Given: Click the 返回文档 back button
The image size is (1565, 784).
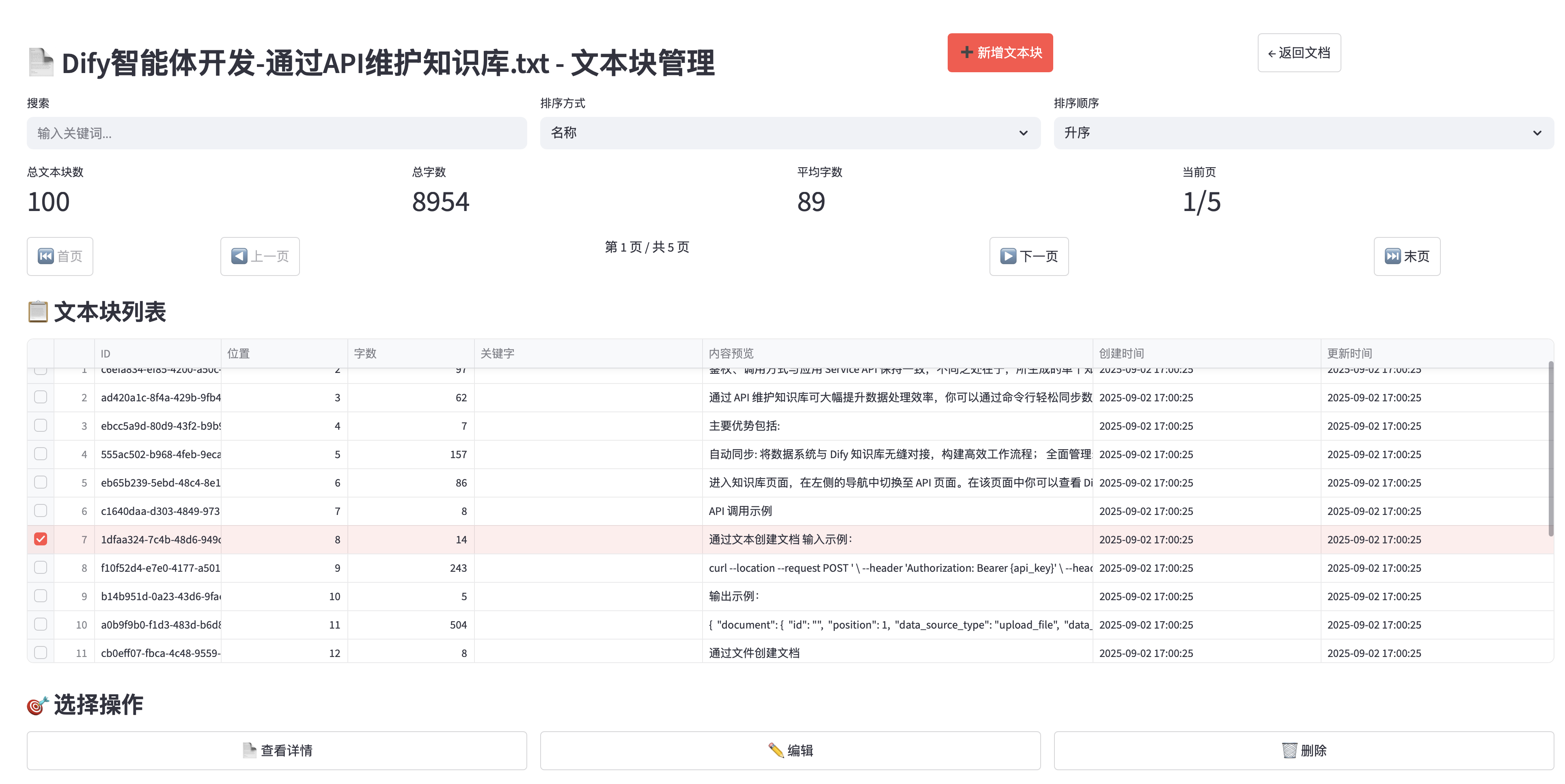Looking at the screenshot, I should coord(1299,53).
